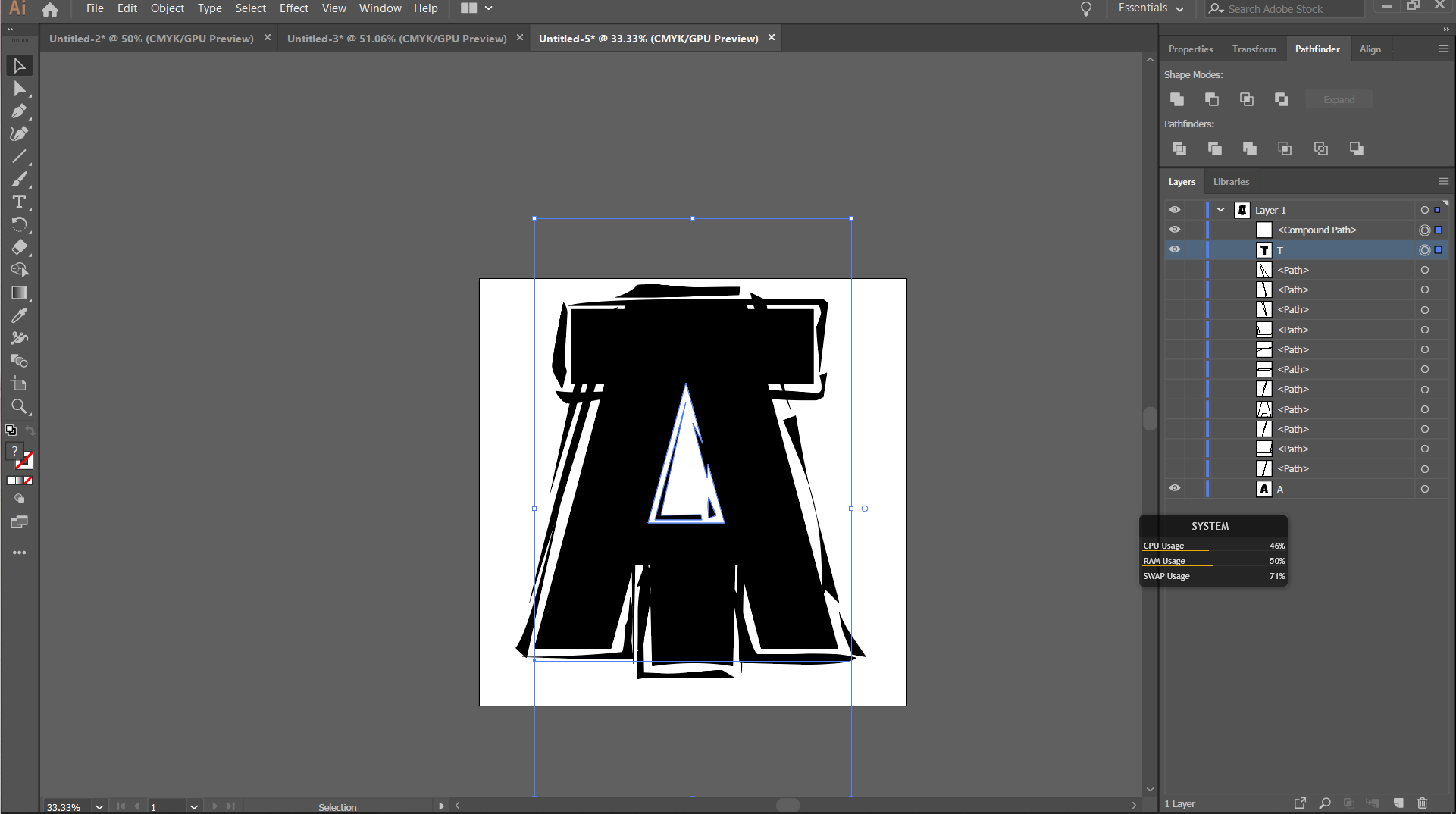Delete selection with Layers trash icon
Image resolution: width=1456 pixels, height=814 pixels.
click(x=1423, y=803)
